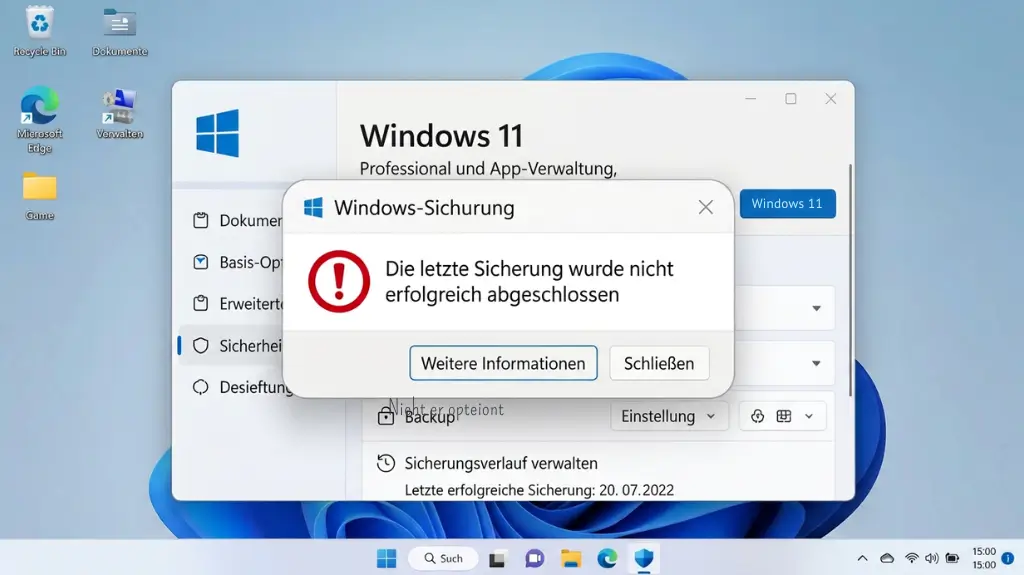The height and width of the screenshot is (575, 1024).
Task: Close the Windows 11 settings window
Action: 831,99
